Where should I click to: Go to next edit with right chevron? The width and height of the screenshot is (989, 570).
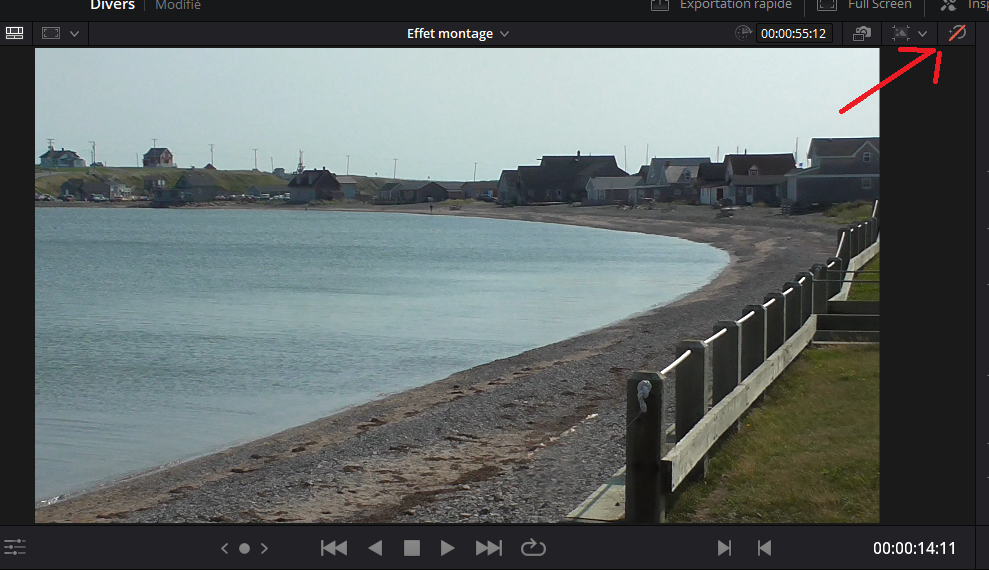(264, 548)
